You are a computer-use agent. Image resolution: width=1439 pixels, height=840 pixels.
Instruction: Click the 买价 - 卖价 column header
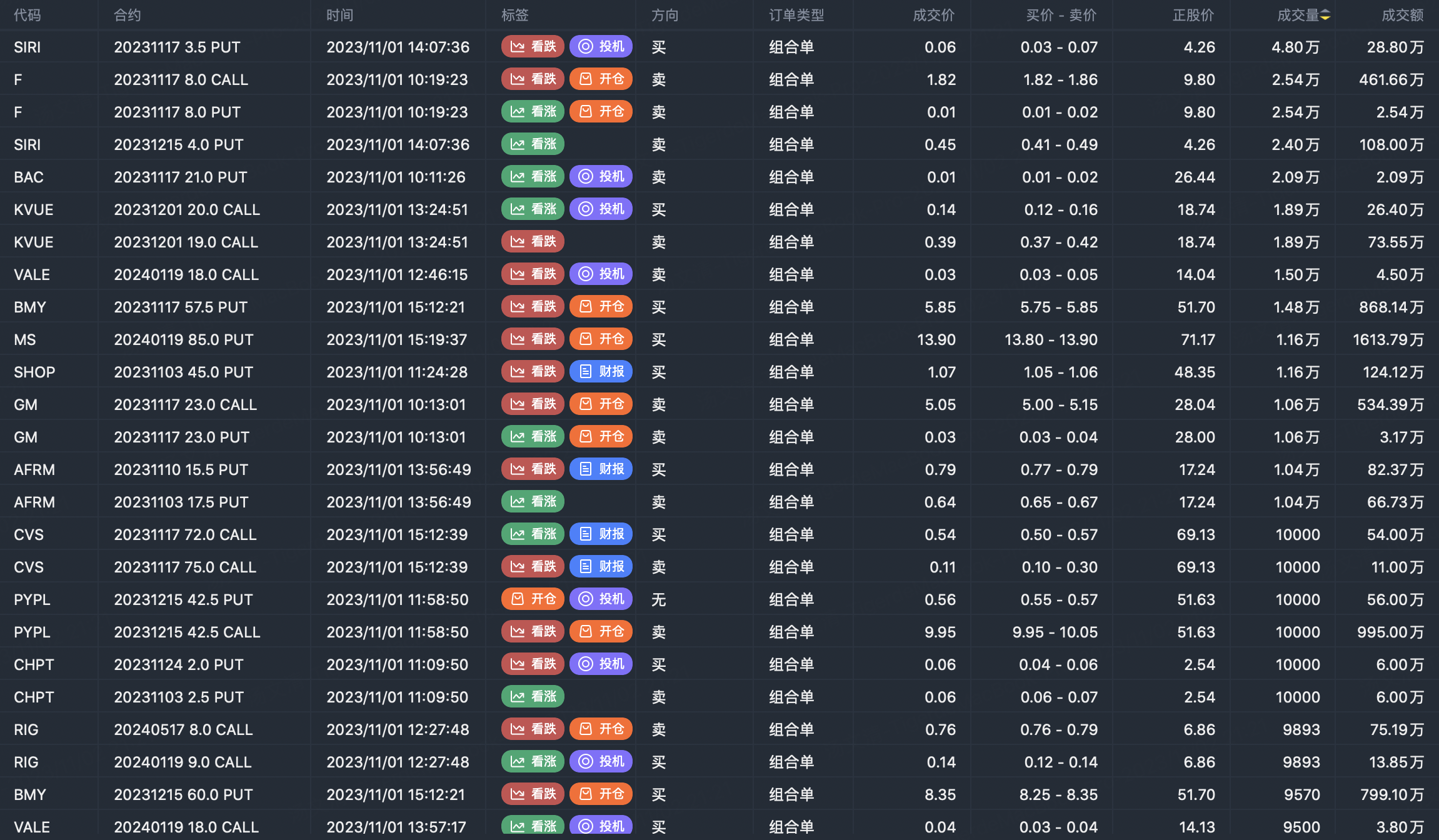(x=1061, y=15)
